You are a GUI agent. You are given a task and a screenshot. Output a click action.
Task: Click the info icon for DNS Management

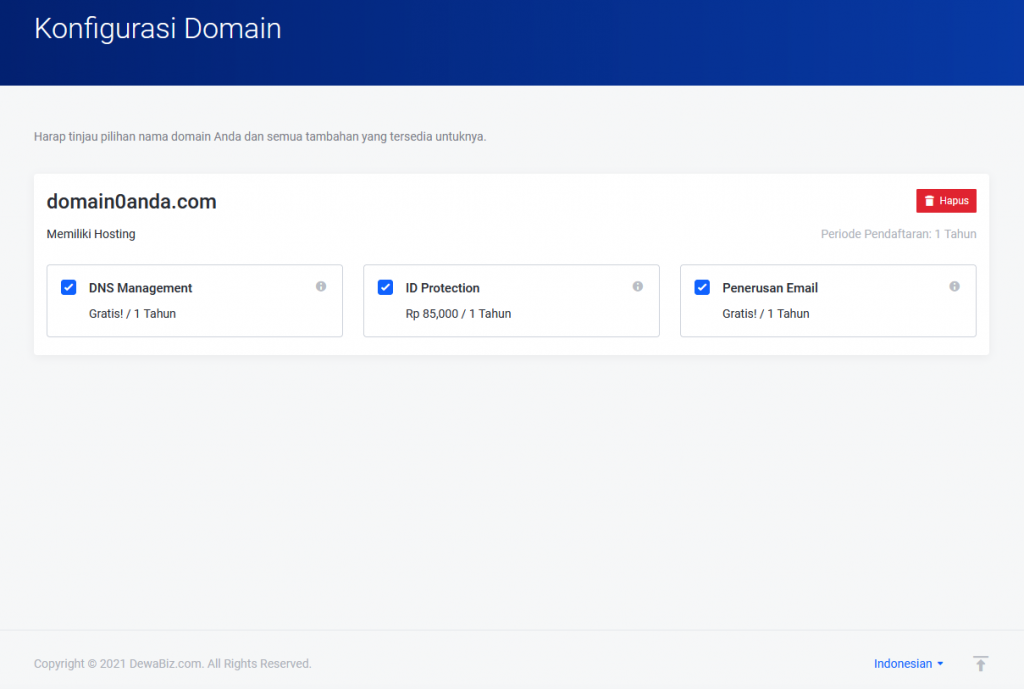coord(321,286)
